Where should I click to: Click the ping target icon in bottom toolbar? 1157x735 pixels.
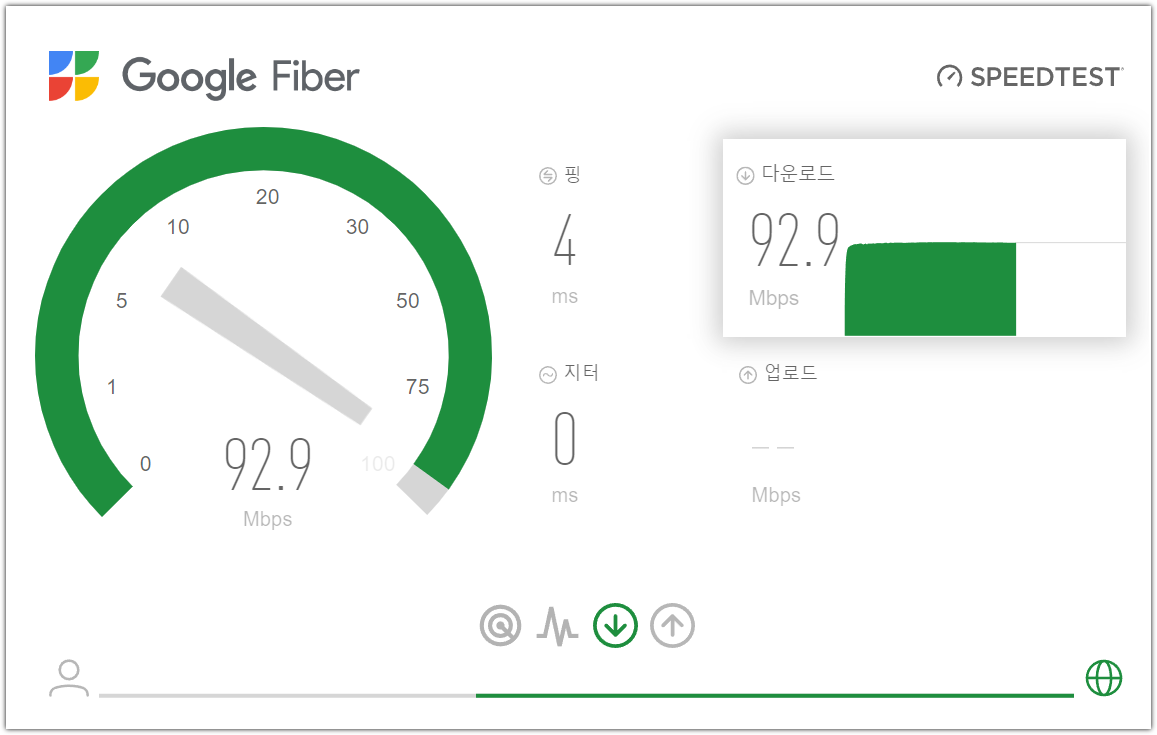501,625
